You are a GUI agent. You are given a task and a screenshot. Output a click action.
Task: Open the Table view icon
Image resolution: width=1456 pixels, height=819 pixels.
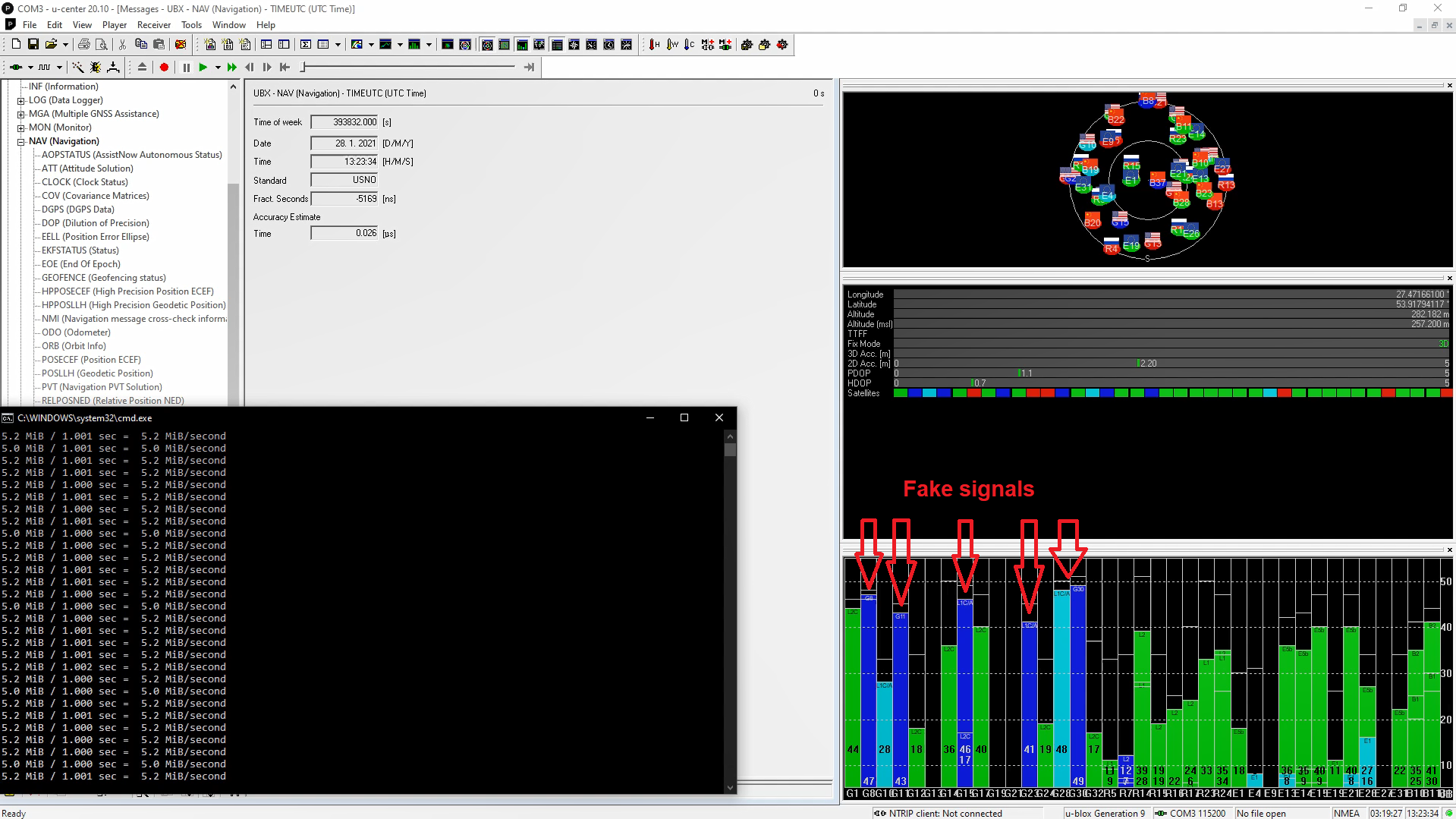[323, 45]
